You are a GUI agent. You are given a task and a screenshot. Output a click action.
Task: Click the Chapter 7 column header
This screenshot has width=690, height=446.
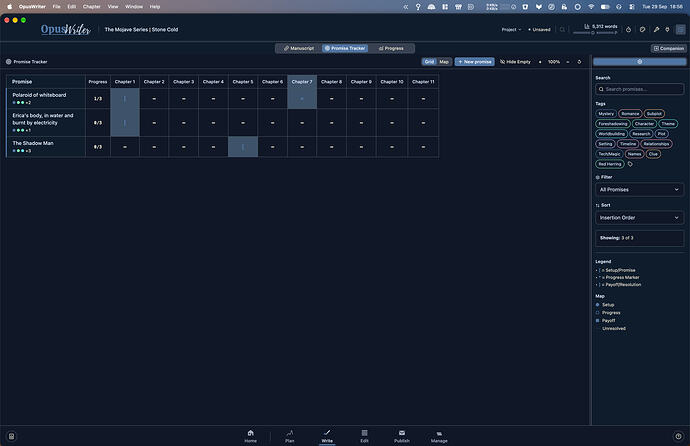click(x=302, y=82)
